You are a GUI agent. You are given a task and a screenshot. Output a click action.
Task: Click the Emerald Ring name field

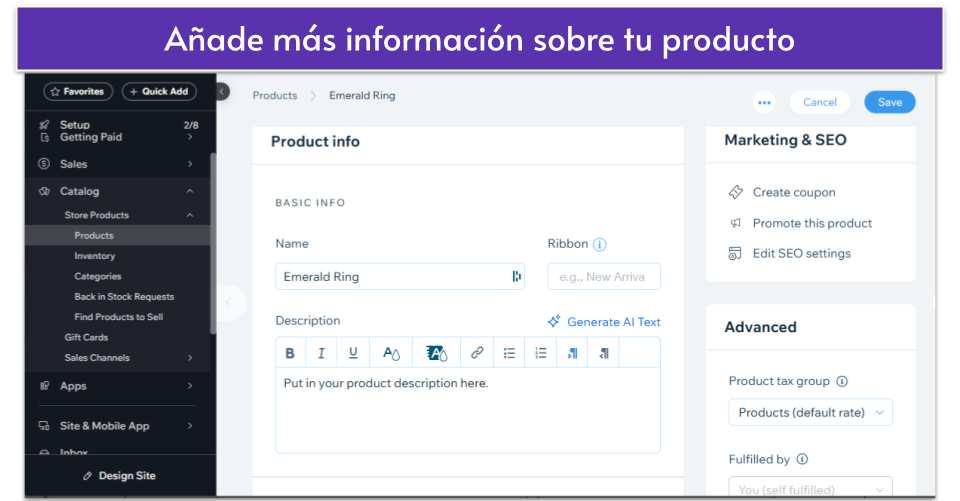[x=400, y=276]
